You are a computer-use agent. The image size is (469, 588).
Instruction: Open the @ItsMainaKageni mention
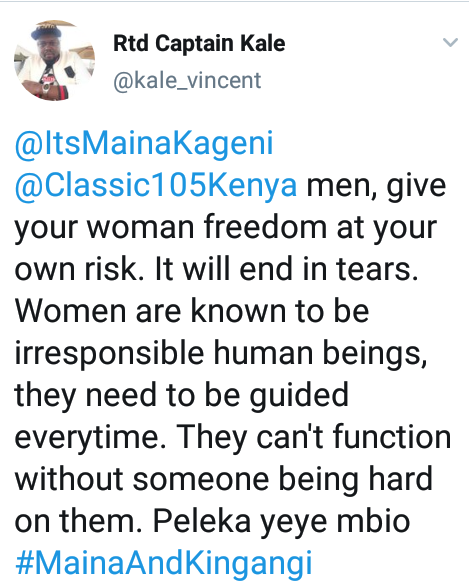click(144, 144)
